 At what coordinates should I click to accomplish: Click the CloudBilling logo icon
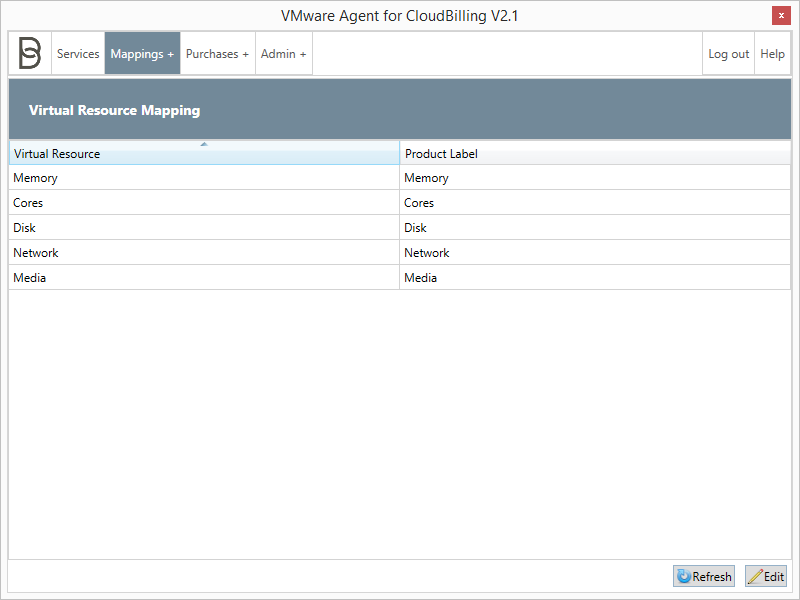point(29,52)
